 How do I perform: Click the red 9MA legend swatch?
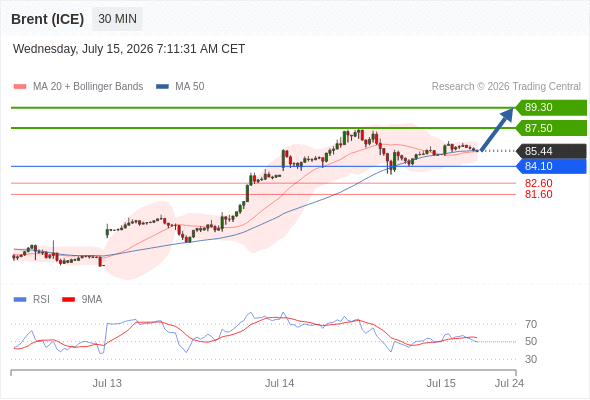(68, 300)
